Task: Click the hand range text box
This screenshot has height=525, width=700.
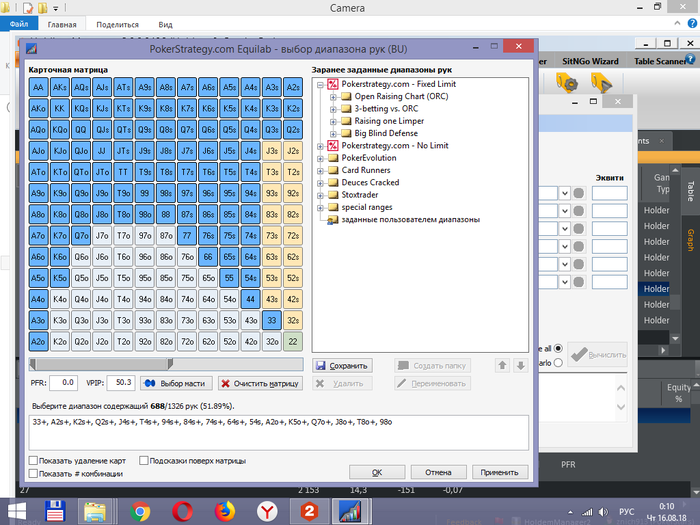Action: 279,433
